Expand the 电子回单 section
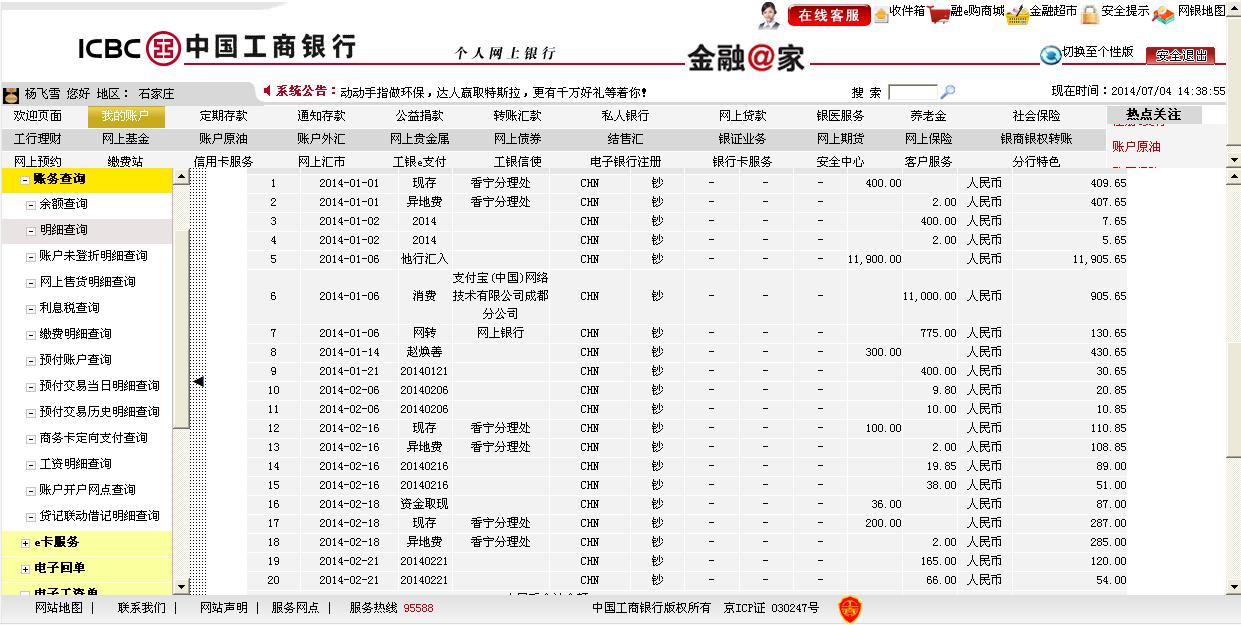Viewport: 1241px width, 625px height. [x=24, y=569]
